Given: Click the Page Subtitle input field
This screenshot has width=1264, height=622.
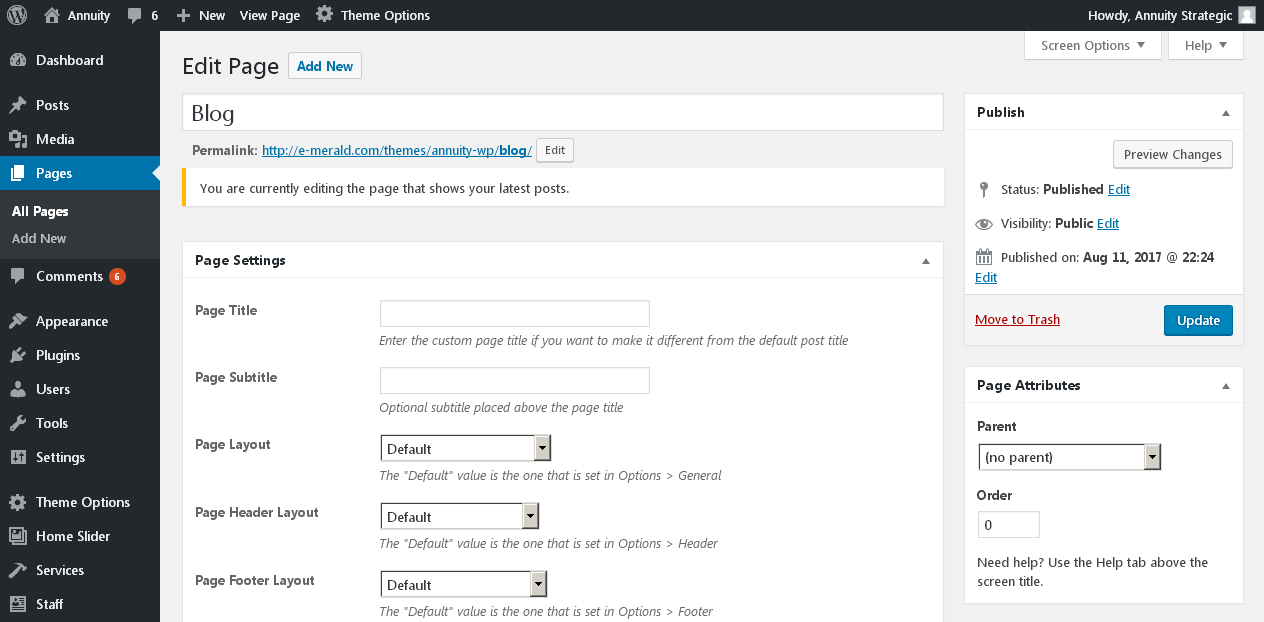Looking at the screenshot, I should pos(515,380).
